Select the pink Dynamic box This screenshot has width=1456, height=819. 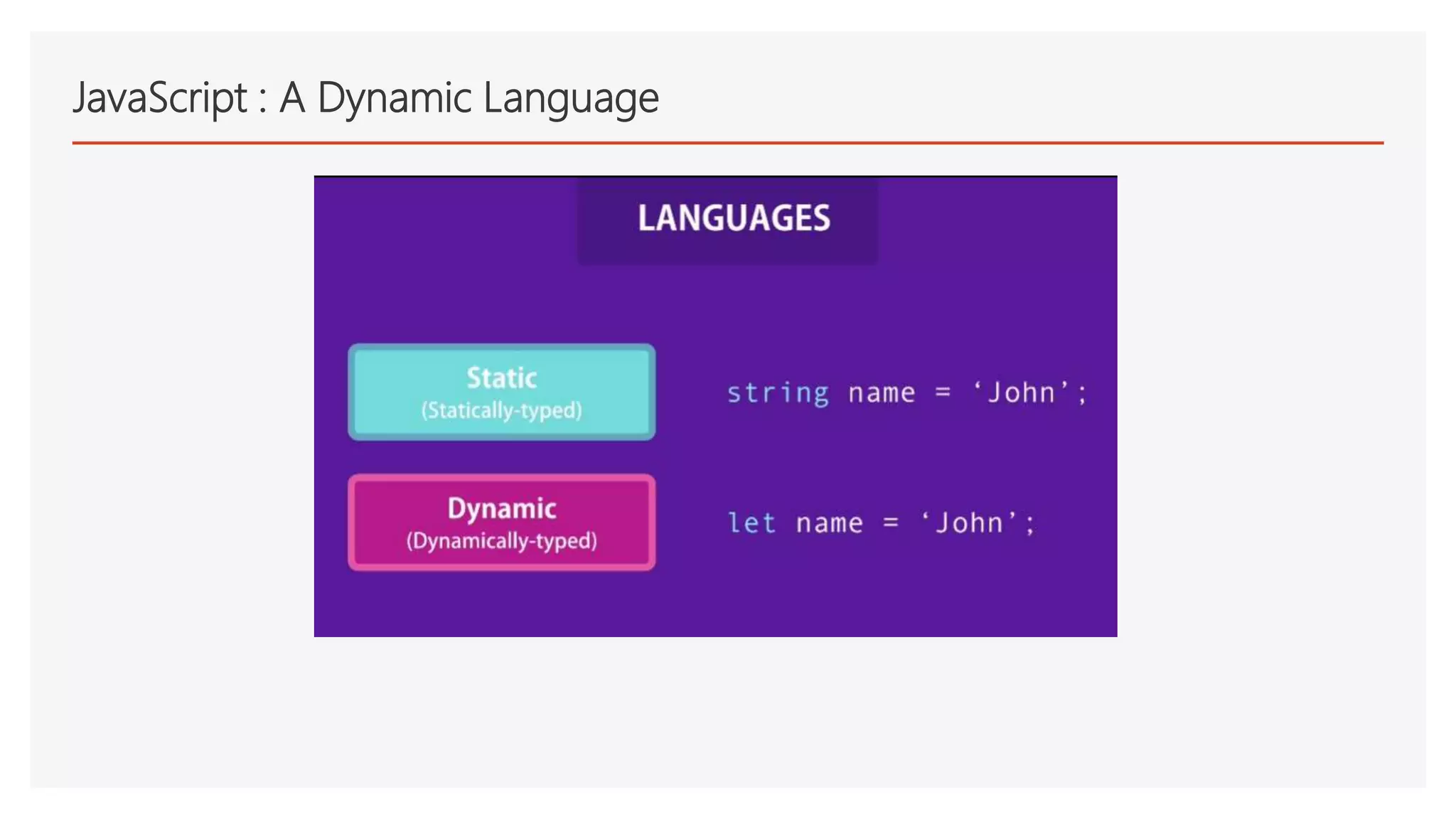click(502, 523)
